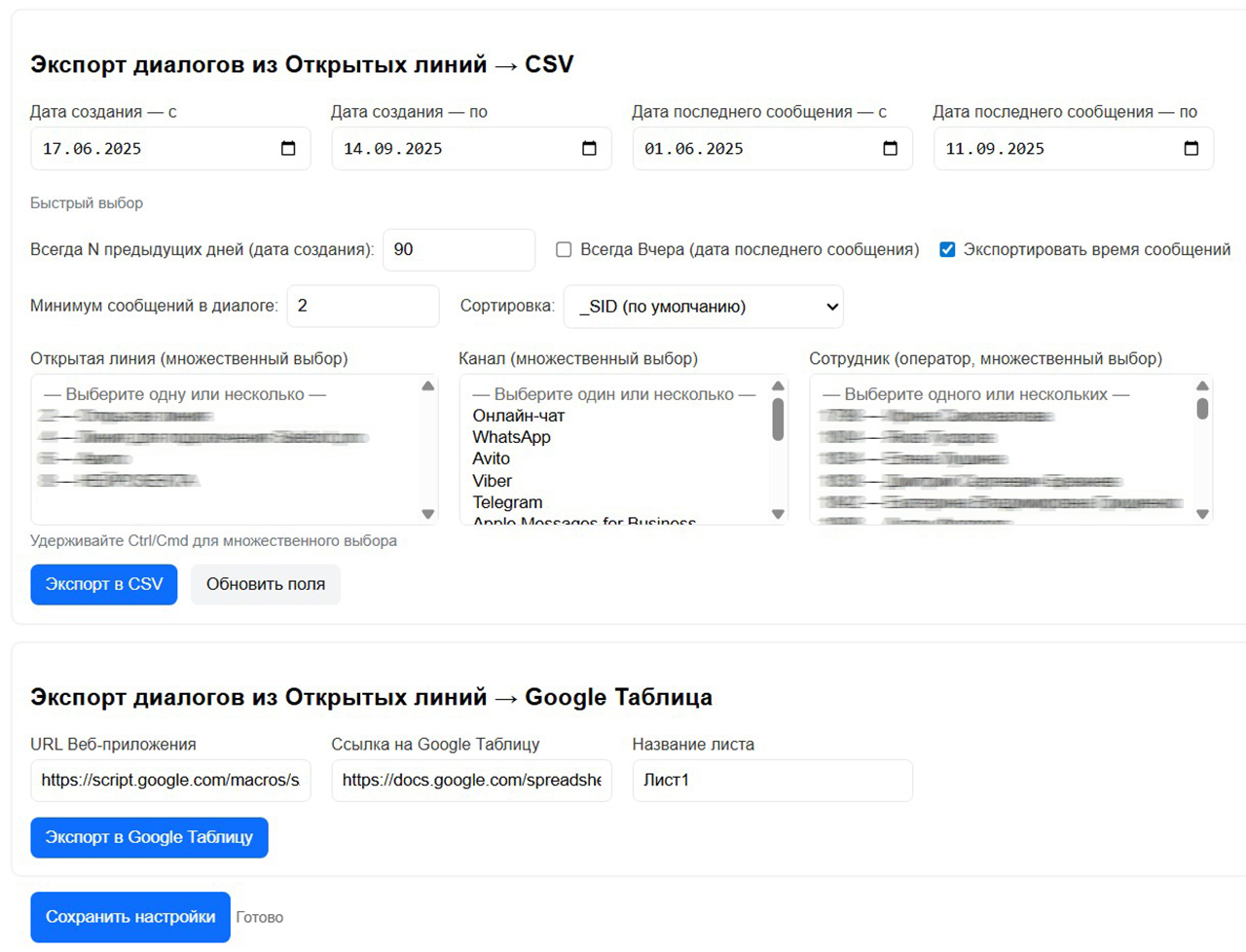Click 'Экспорт в CSV' button
This screenshot has width=1246, height=952.
point(104,584)
